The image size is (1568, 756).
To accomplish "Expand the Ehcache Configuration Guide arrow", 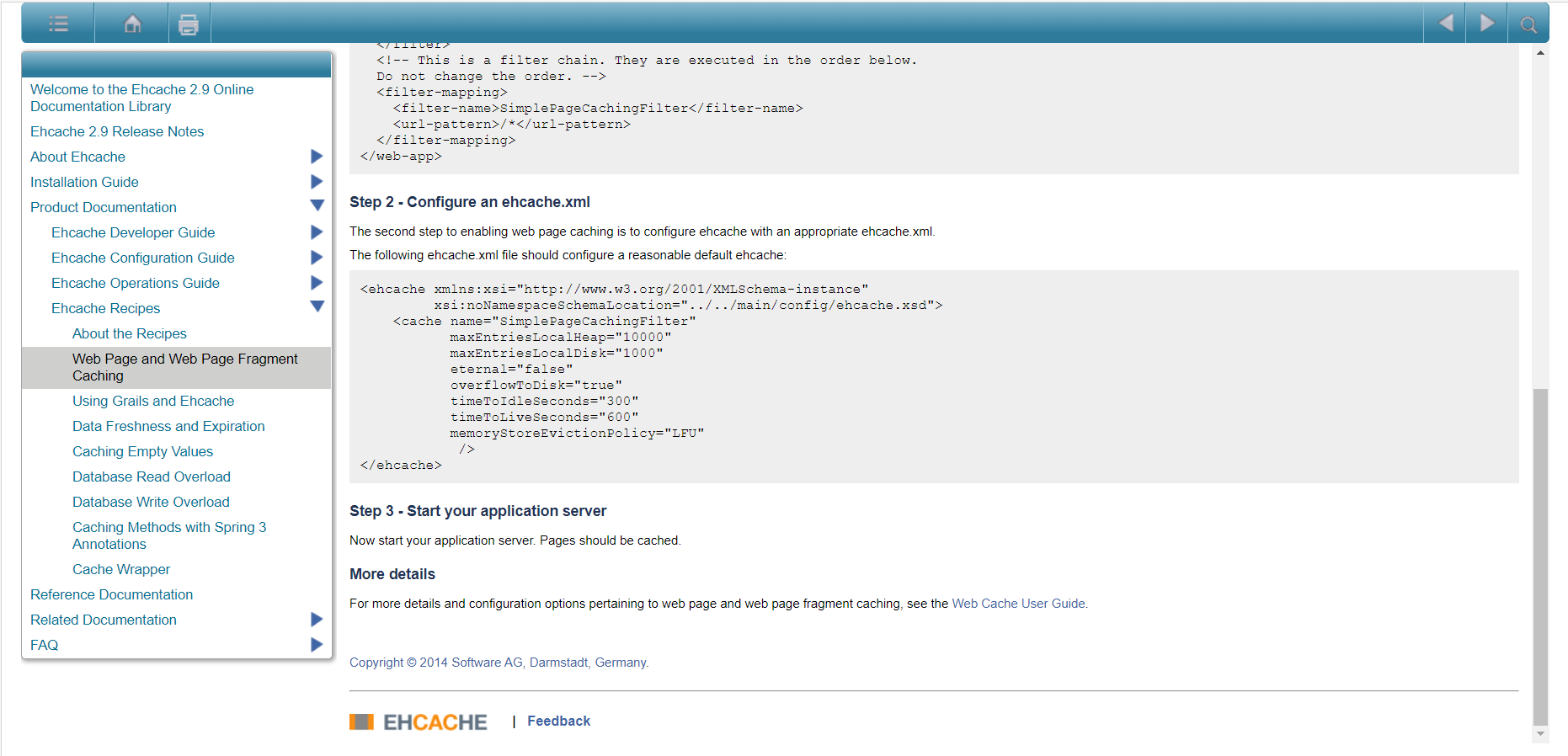I will (x=317, y=258).
